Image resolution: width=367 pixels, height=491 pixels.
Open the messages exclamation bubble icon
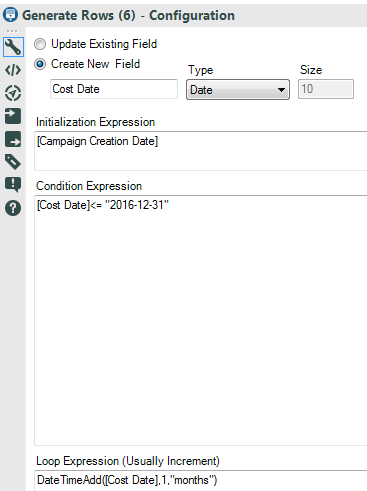(13, 185)
